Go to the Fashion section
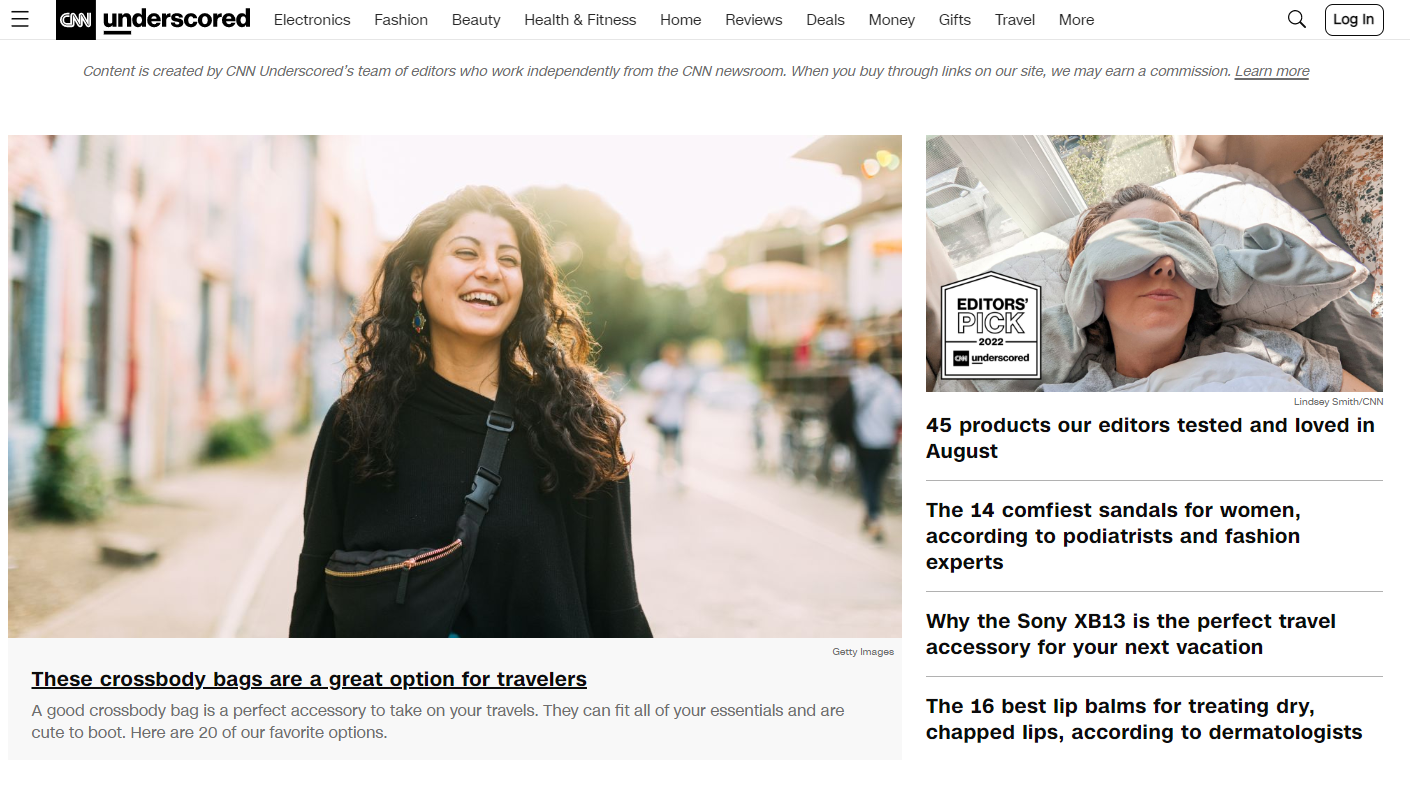The width and height of the screenshot is (1410, 795). coord(401,20)
